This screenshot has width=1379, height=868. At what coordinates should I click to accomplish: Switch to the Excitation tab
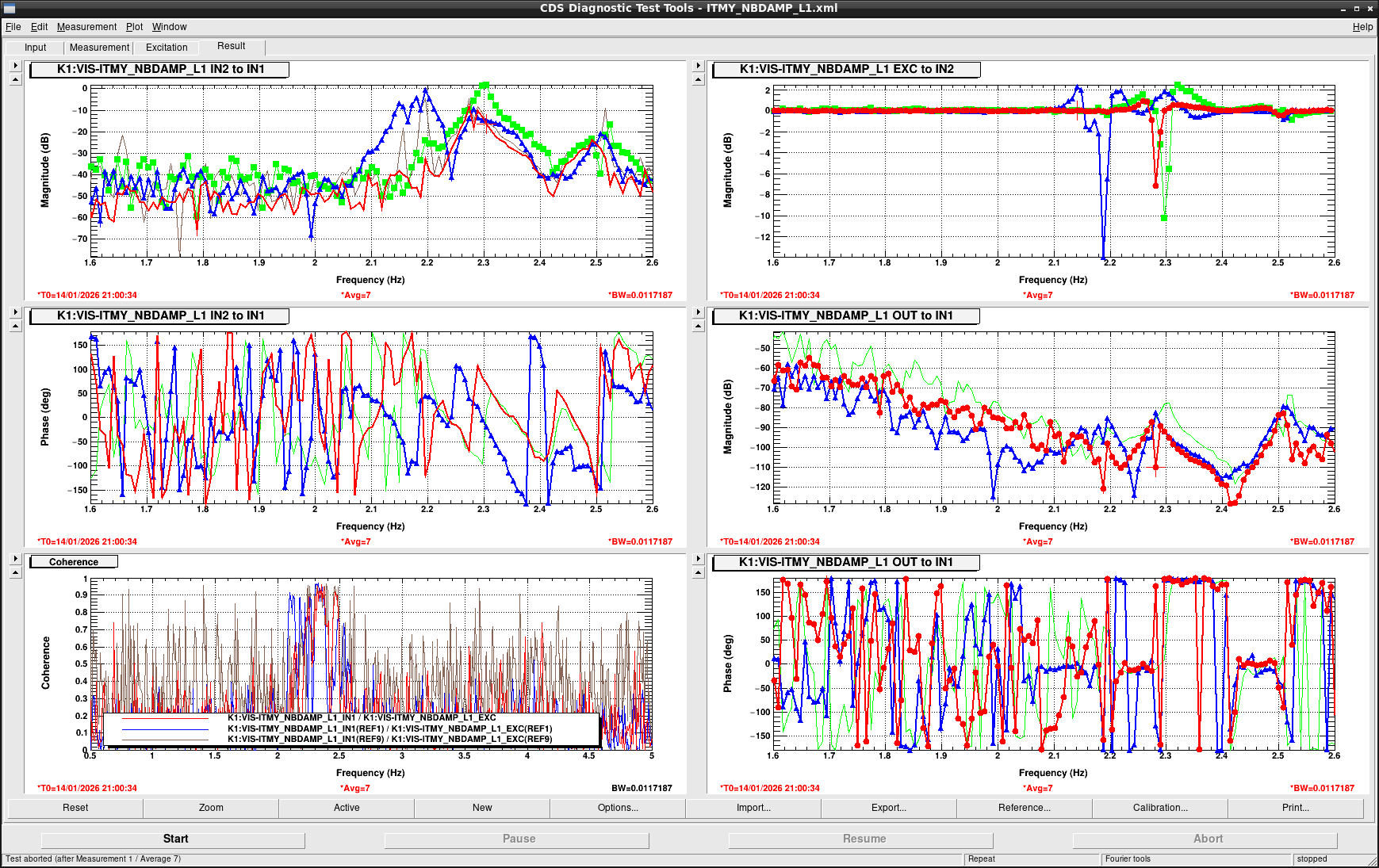point(167,48)
